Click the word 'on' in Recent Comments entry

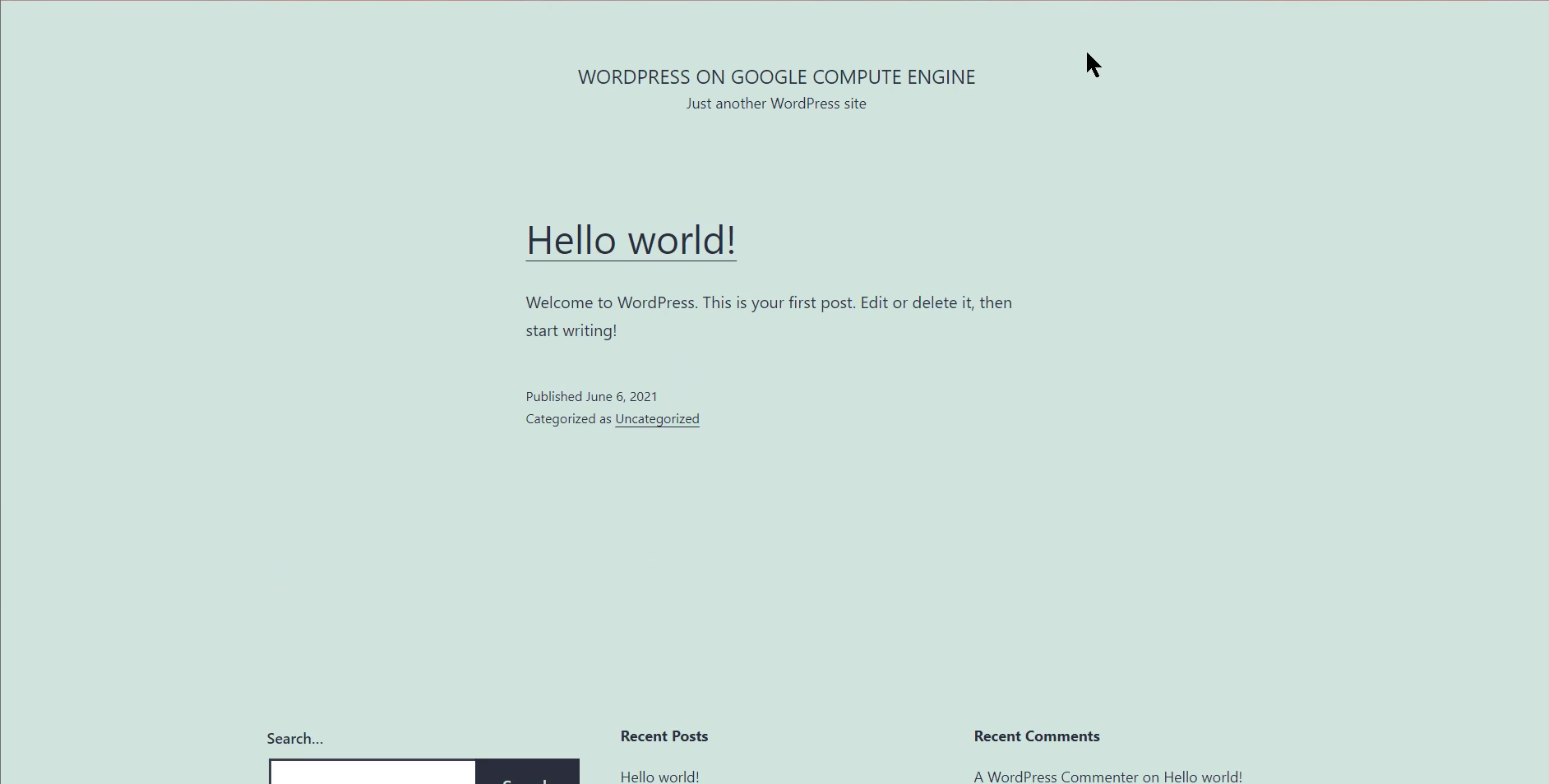coord(1150,777)
